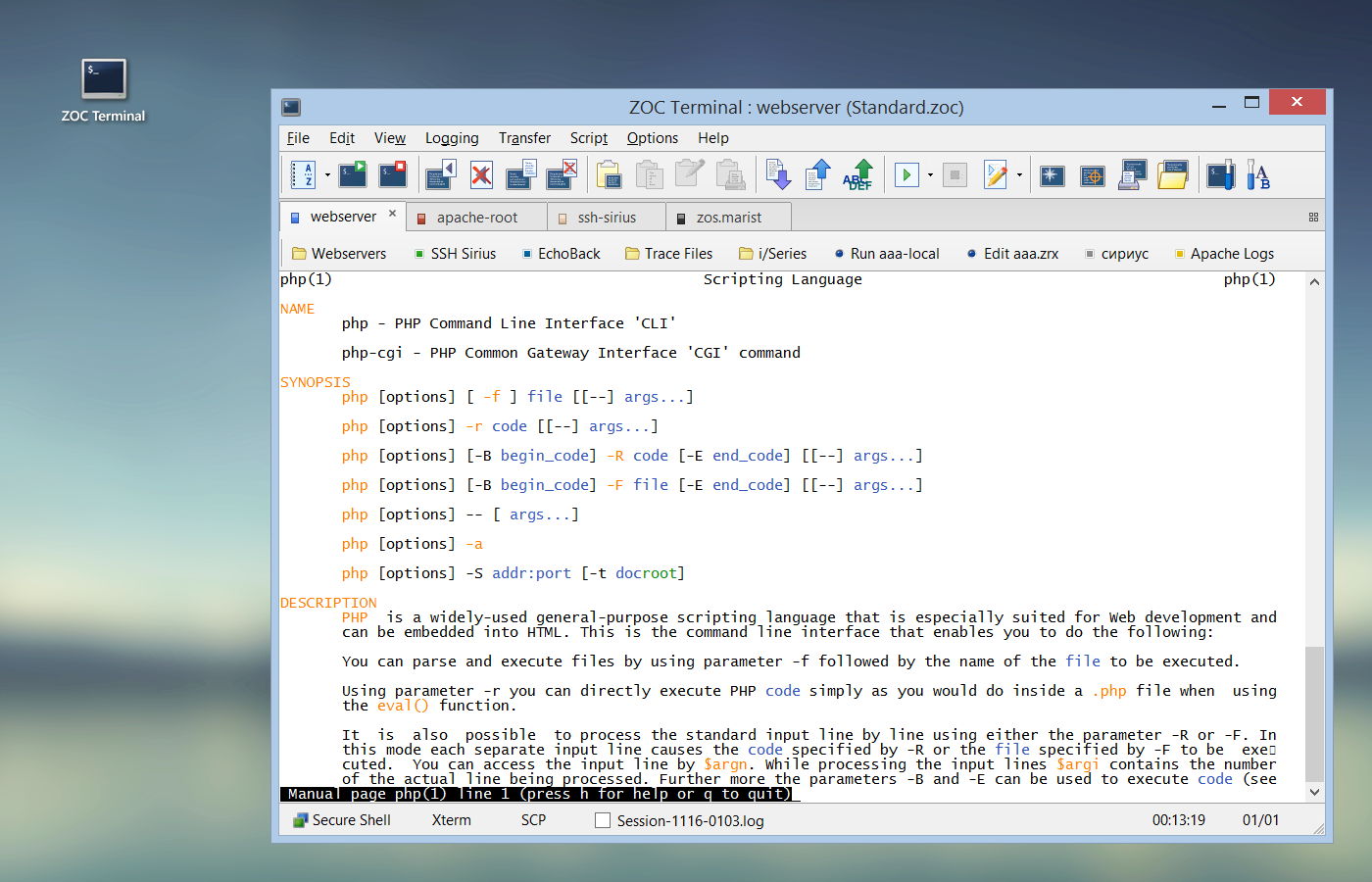
Task: Disconnect the session with the red X icon
Action: coord(478,173)
